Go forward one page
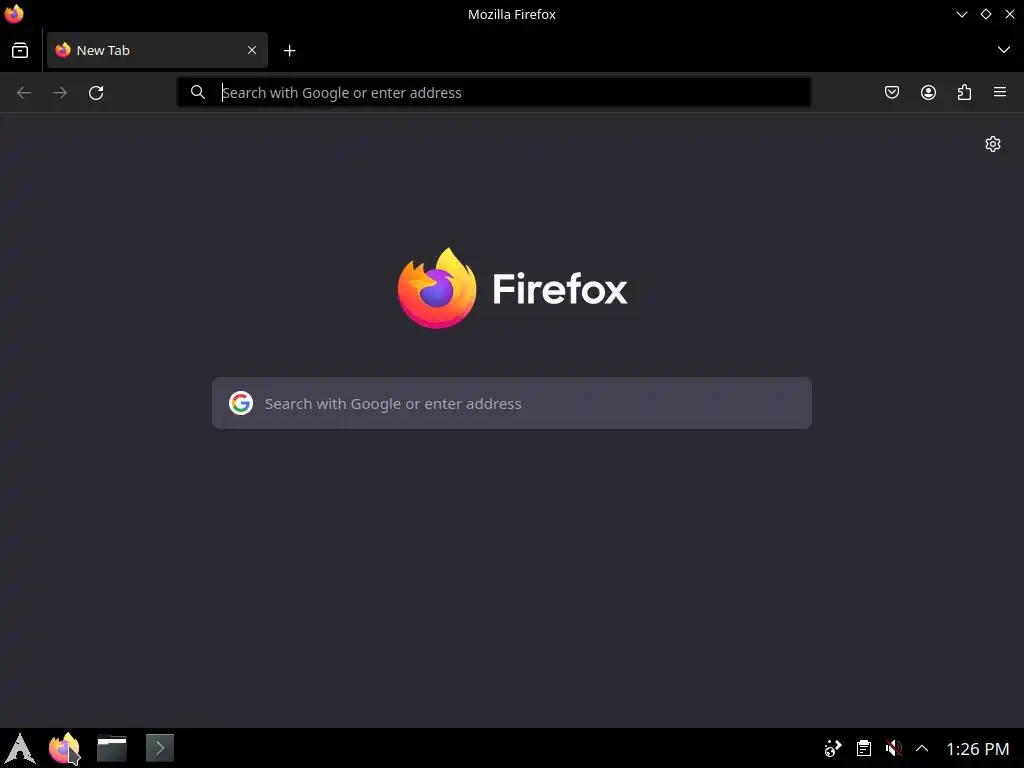The image size is (1024, 768). [x=60, y=93]
